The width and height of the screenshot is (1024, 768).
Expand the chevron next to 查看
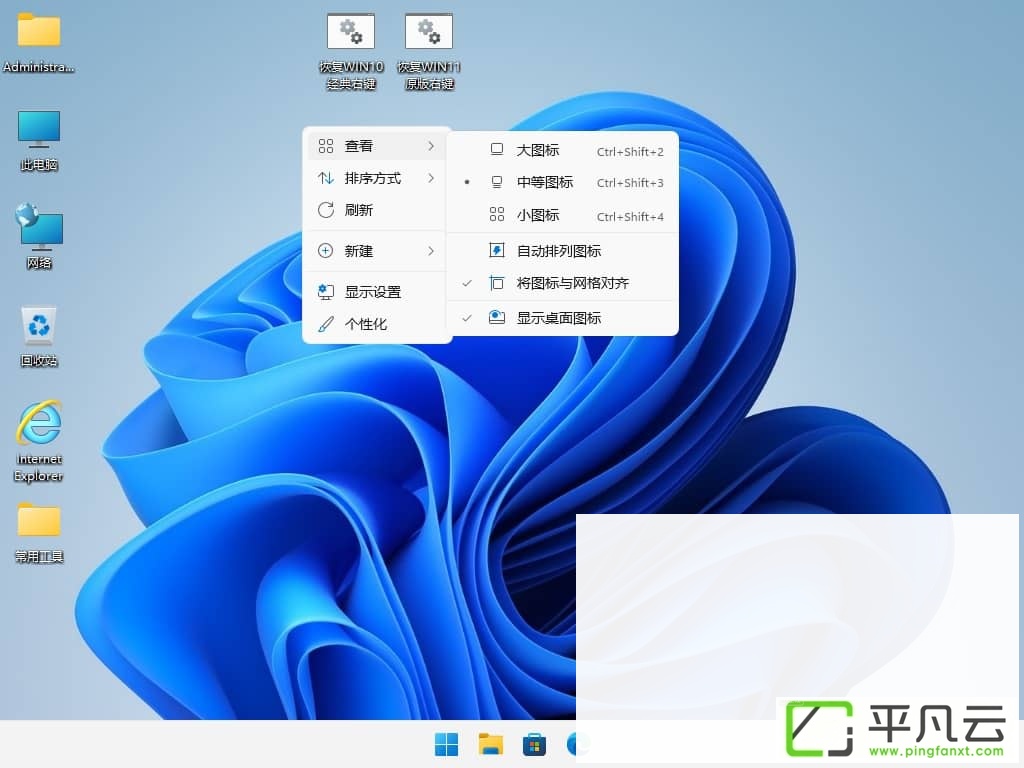pos(431,146)
